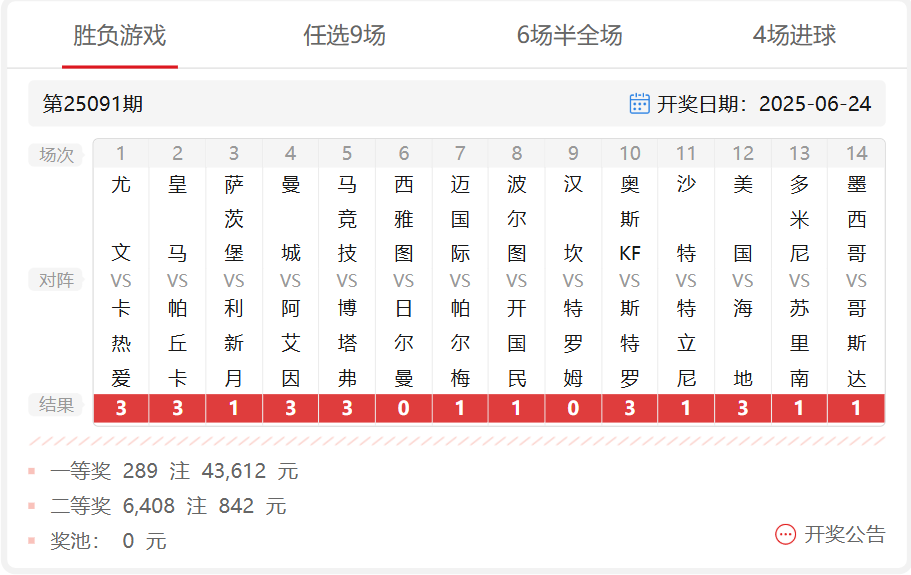Select match number 14 header
The image size is (911, 575).
tap(856, 153)
